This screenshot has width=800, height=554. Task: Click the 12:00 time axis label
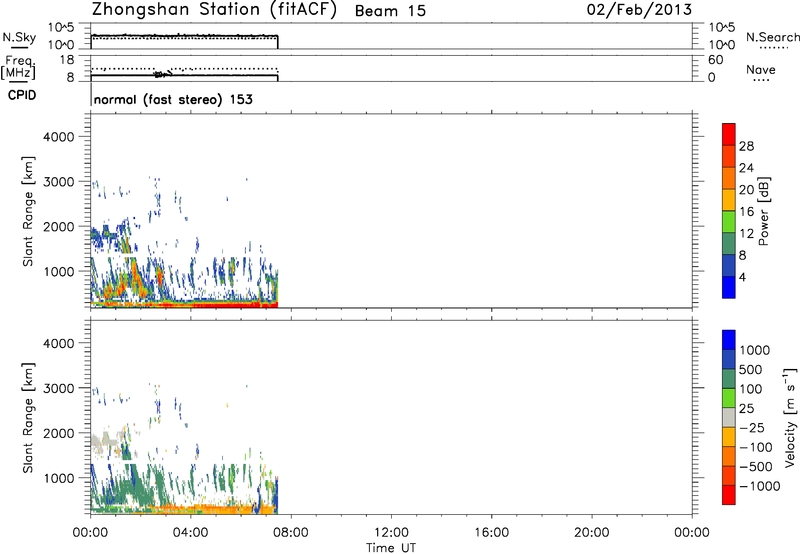[391, 533]
